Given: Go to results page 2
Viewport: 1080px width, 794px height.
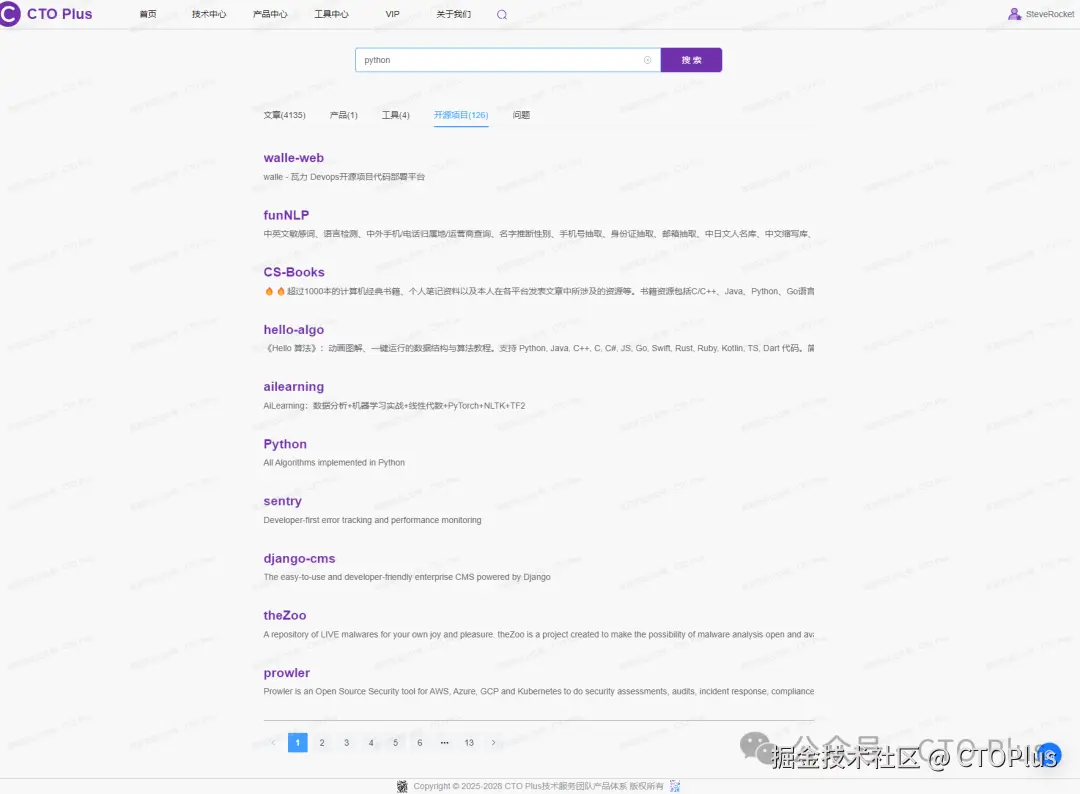Looking at the screenshot, I should coord(322,742).
